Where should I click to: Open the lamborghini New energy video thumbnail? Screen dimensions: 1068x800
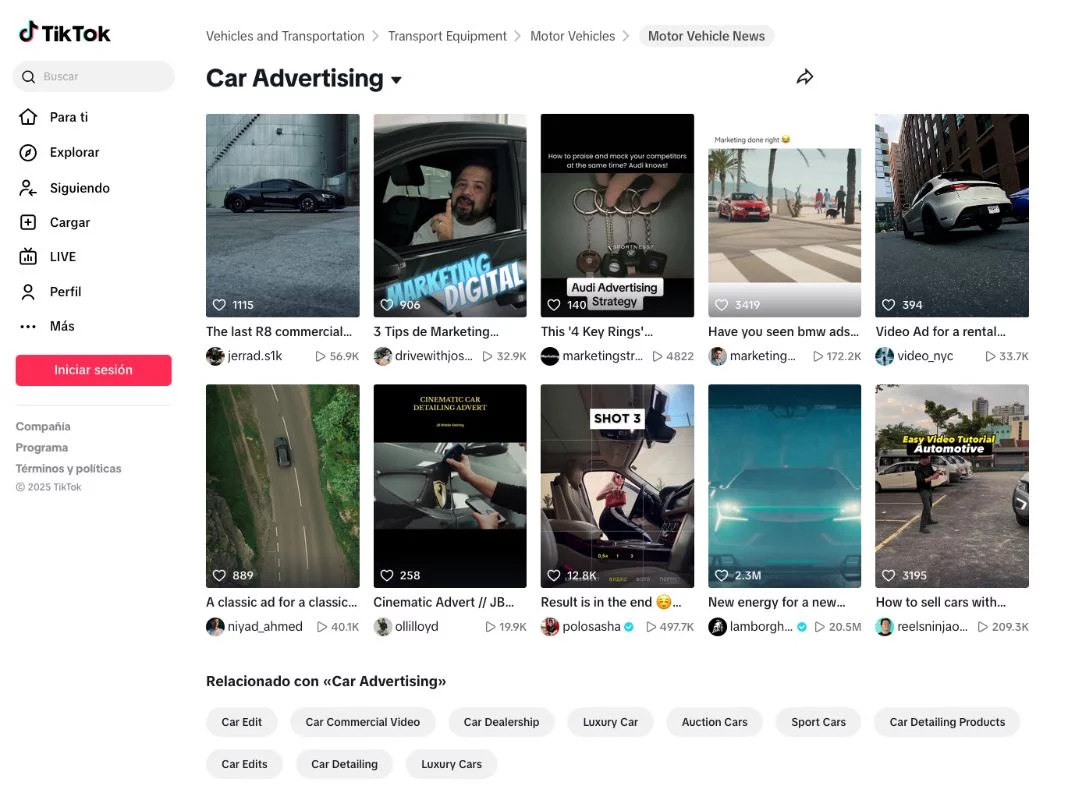pyautogui.click(x=784, y=486)
